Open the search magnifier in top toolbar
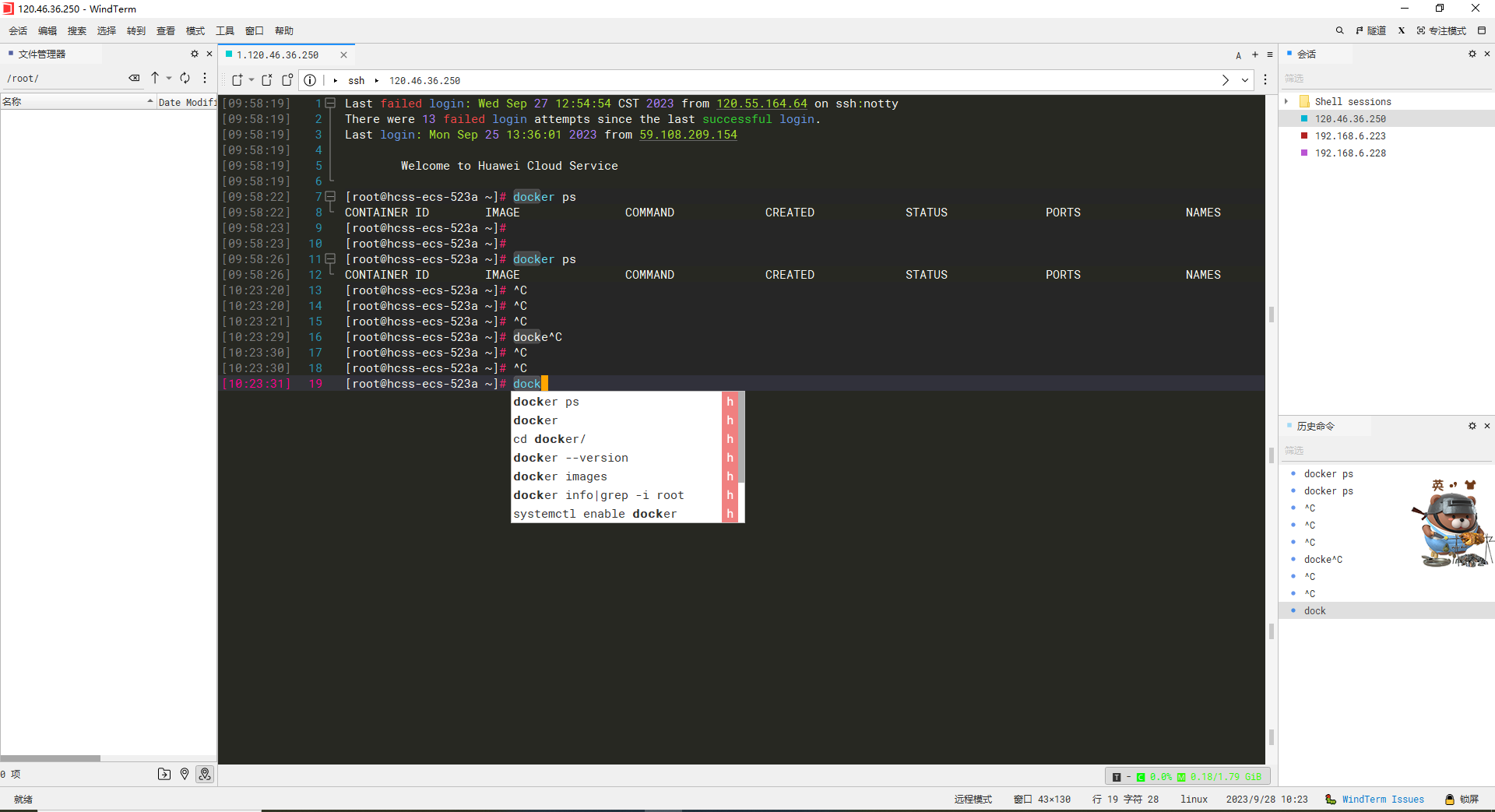 (1339, 31)
